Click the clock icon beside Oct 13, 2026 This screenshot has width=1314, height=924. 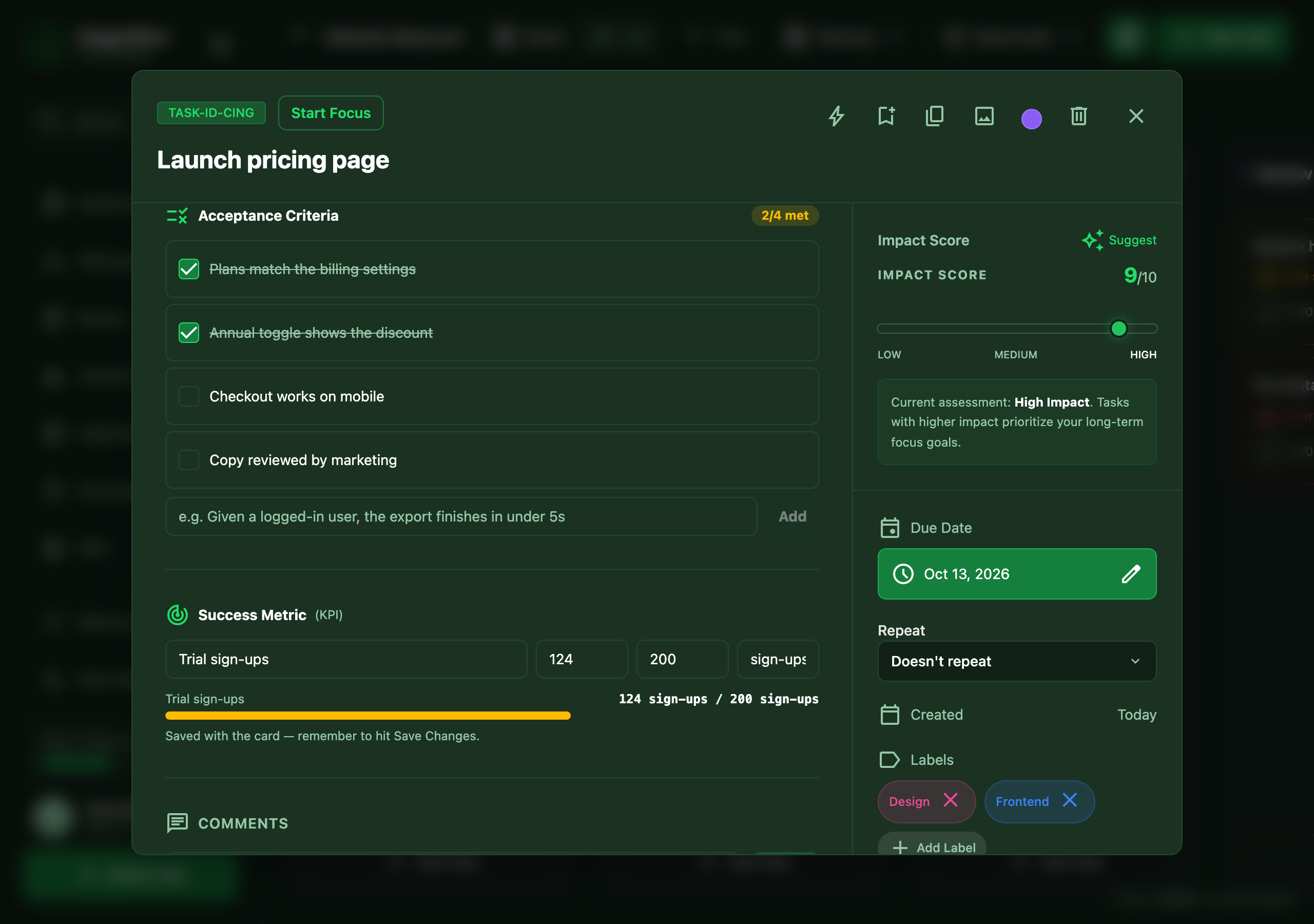(x=903, y=573)
